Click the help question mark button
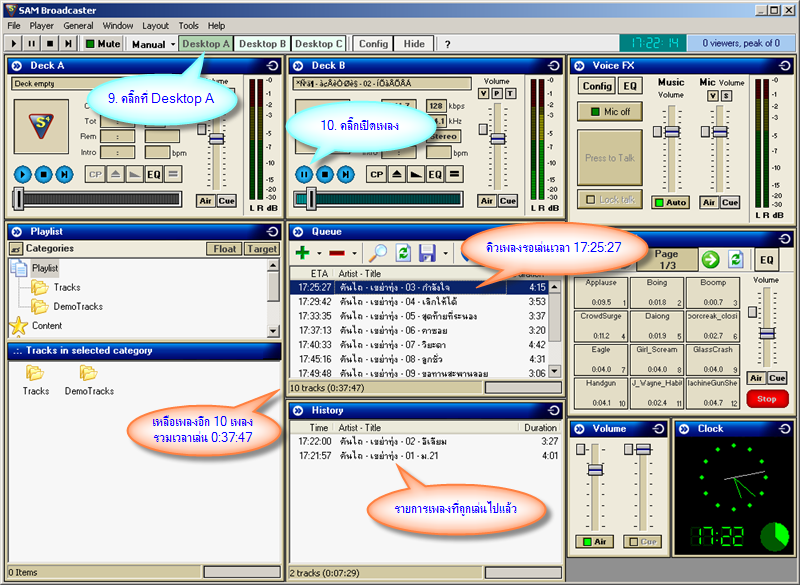 [447, 44]
